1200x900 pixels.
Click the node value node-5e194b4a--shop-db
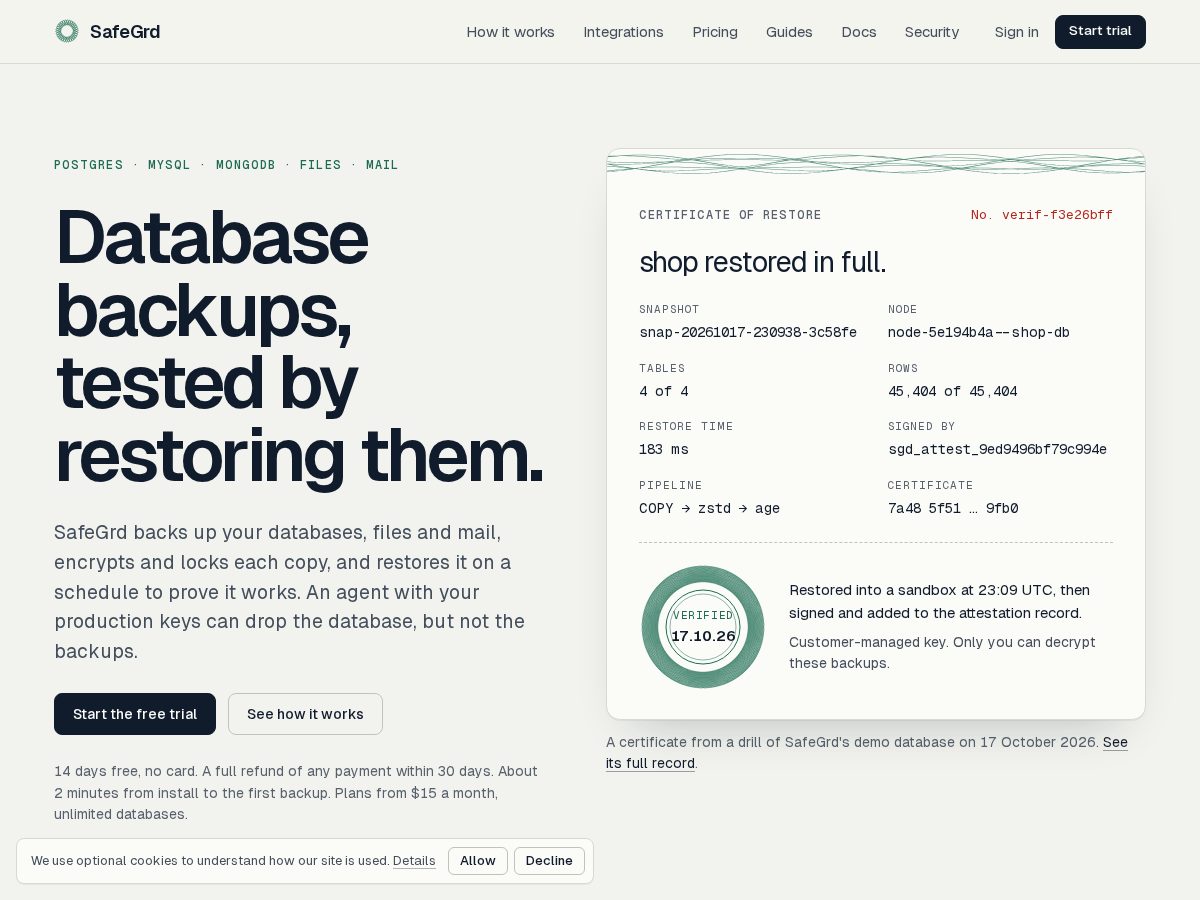point(979,332)
